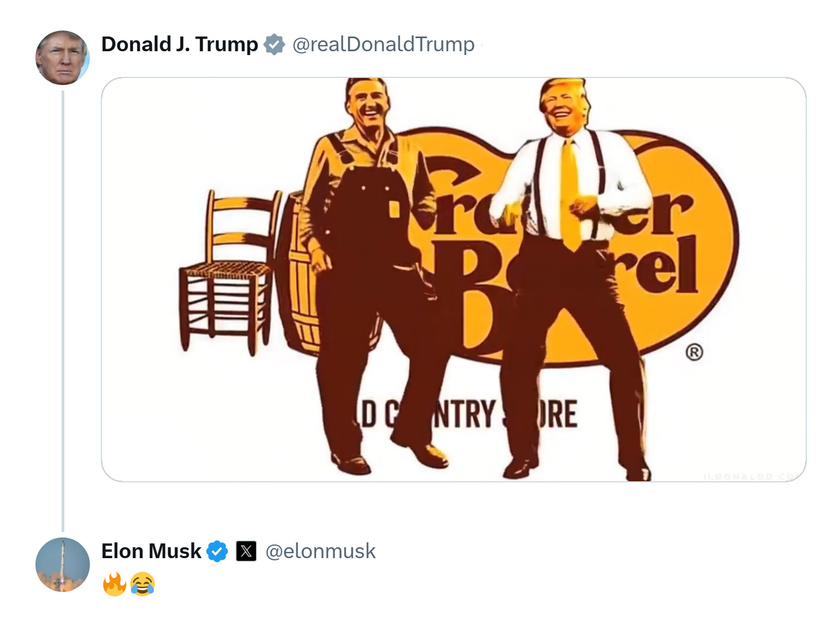Click the blue verified badge next to Elon Musk
839x635 pixels.
(217, 551)
